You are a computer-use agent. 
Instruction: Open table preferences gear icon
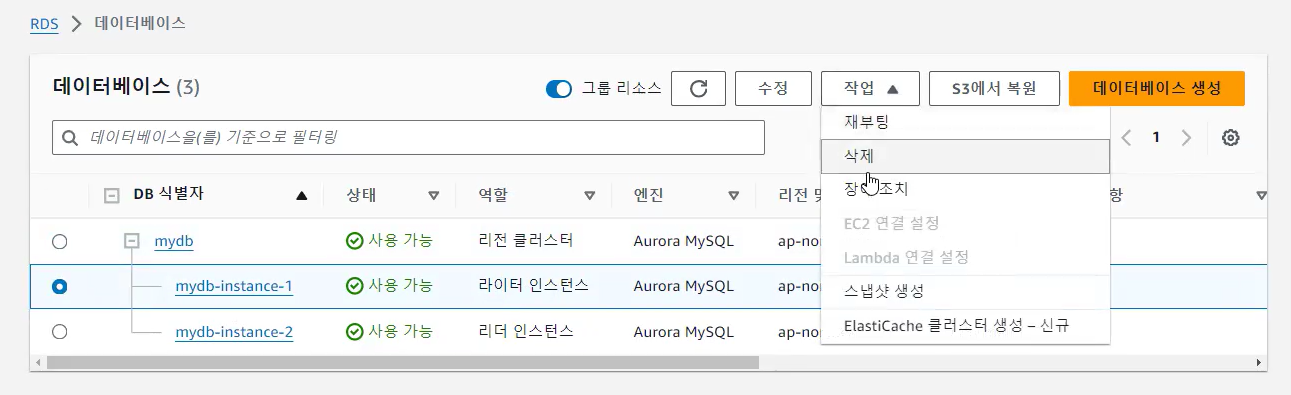tap(1231, 138)
